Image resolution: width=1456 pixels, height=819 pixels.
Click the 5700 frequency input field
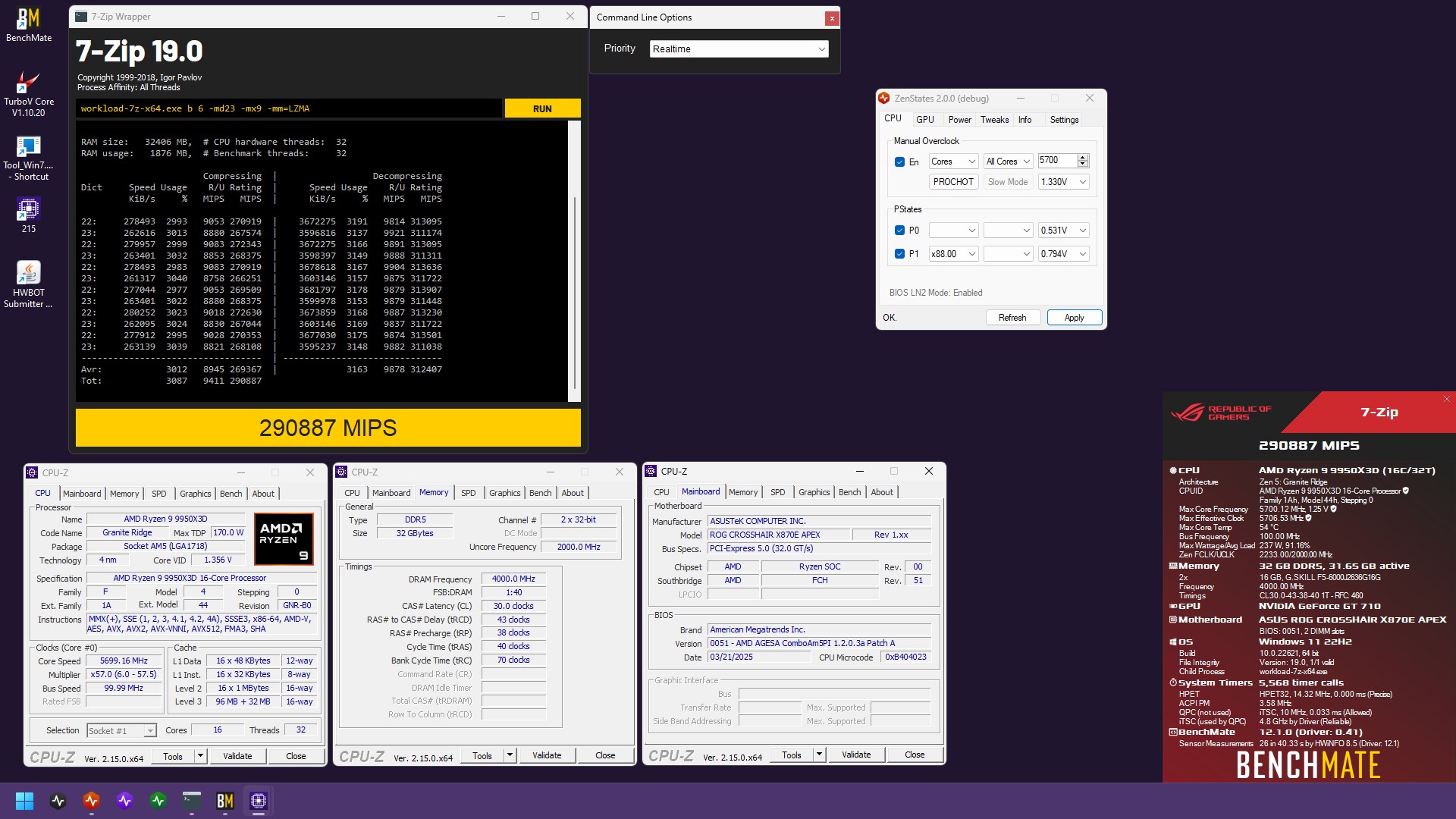click(1057, 161)
